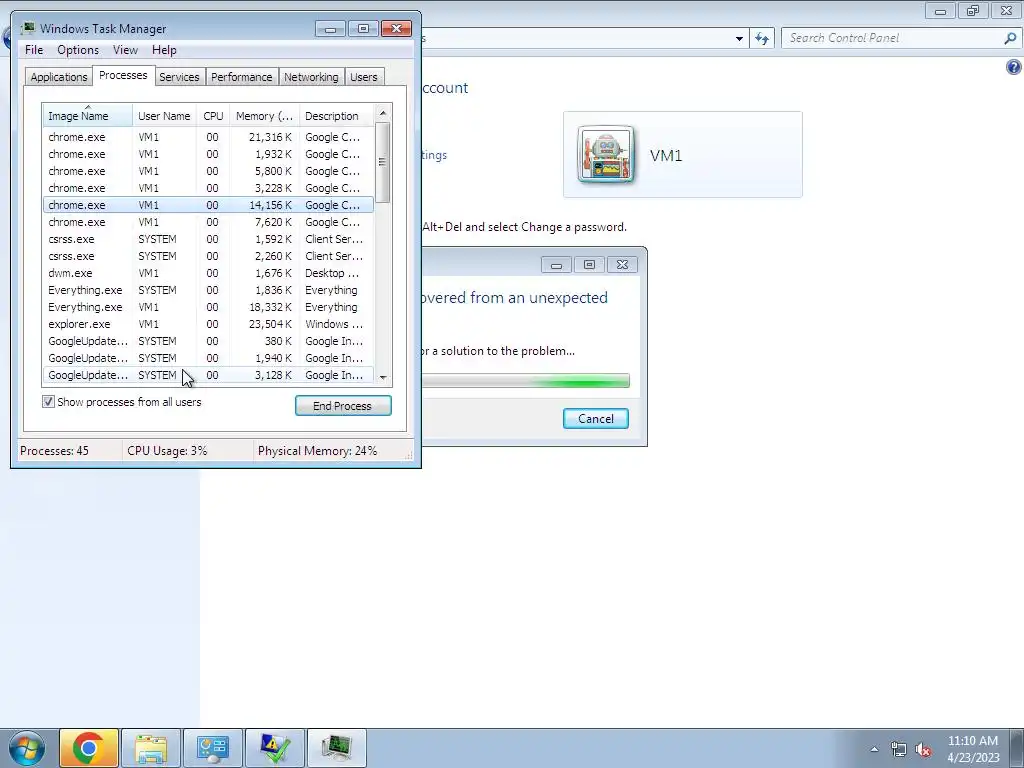
Task: Show hidden tray icons arrow
Action: [x=874, y=749]
